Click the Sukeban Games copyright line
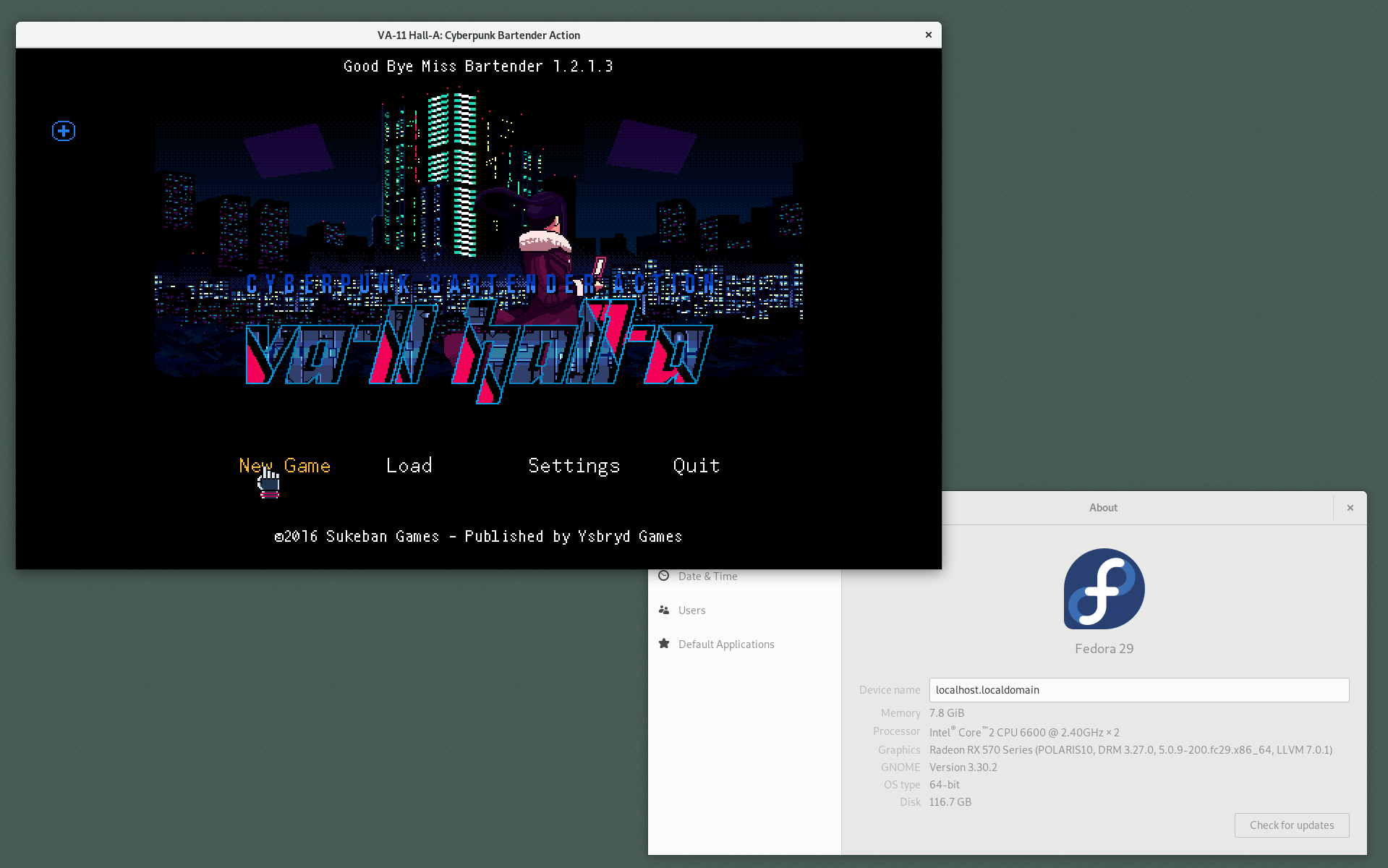Screen dimensions: 1388x868 tap(478, 537)
